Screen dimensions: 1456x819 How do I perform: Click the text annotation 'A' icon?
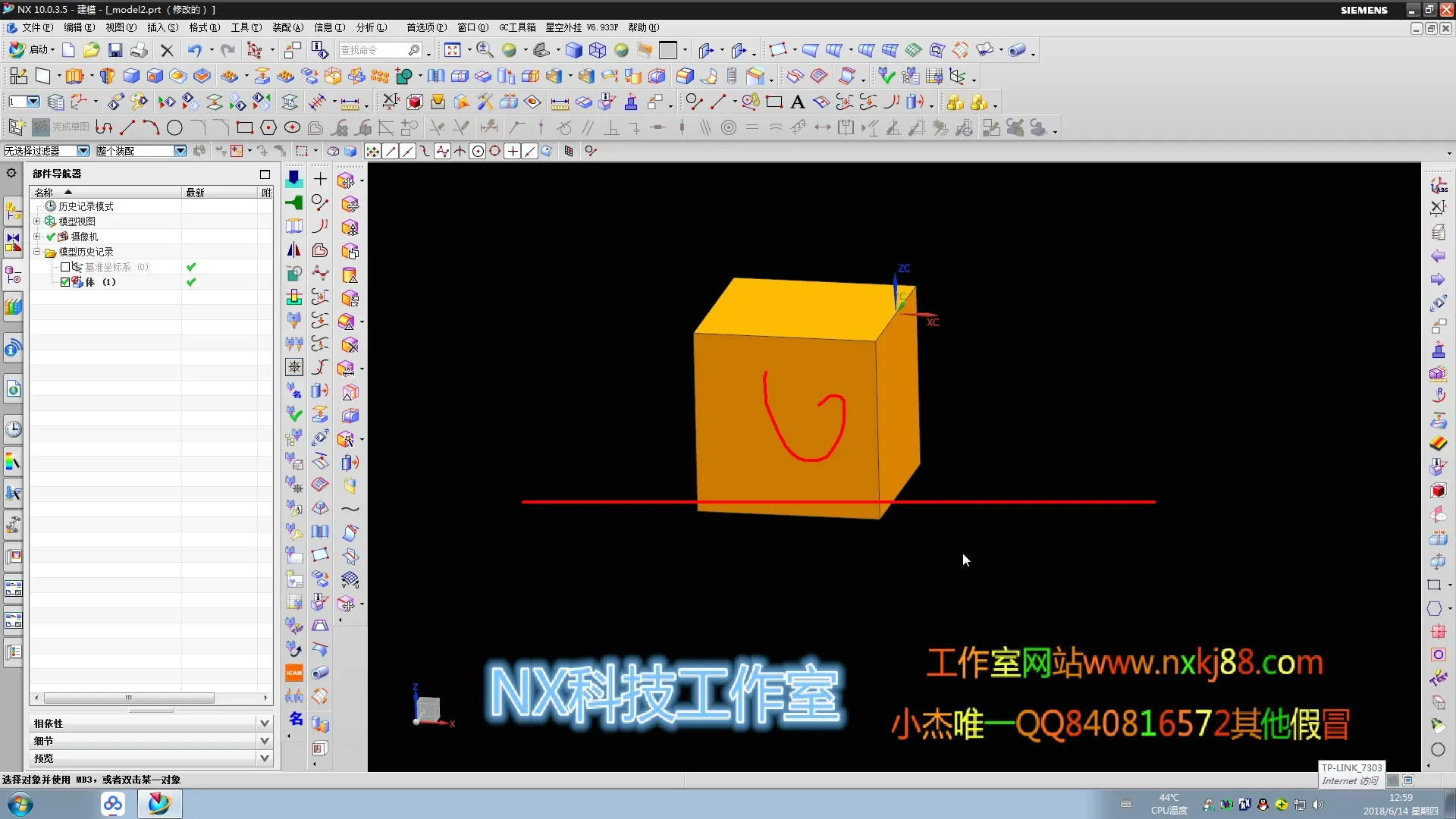click(797, 102)
